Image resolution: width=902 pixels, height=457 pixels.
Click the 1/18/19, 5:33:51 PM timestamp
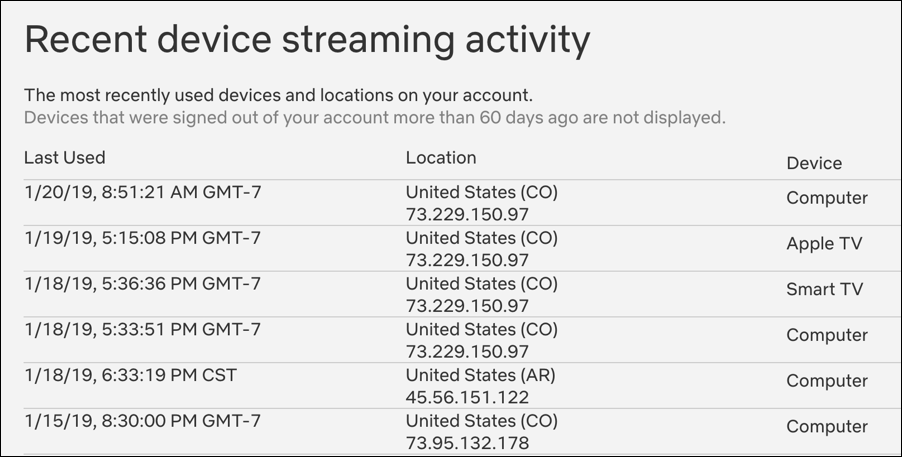click(x=142, y=330)
